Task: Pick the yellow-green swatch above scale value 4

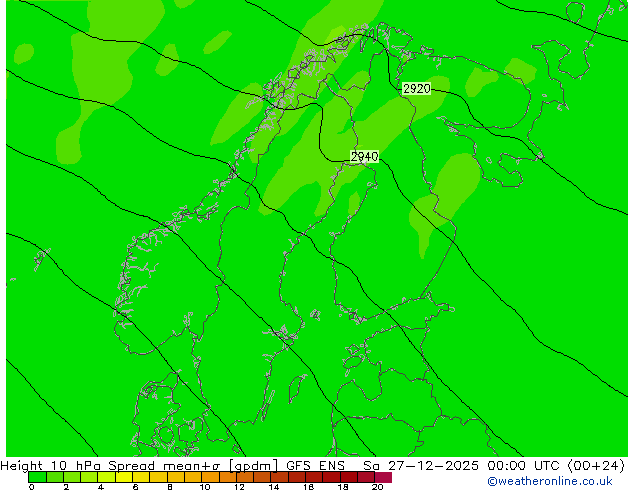Action: click(x=107, y=477)
